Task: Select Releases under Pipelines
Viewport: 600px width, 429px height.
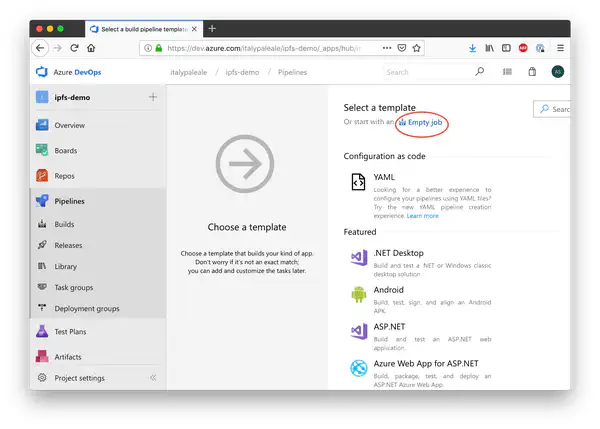Action: (x=68, y=245)
